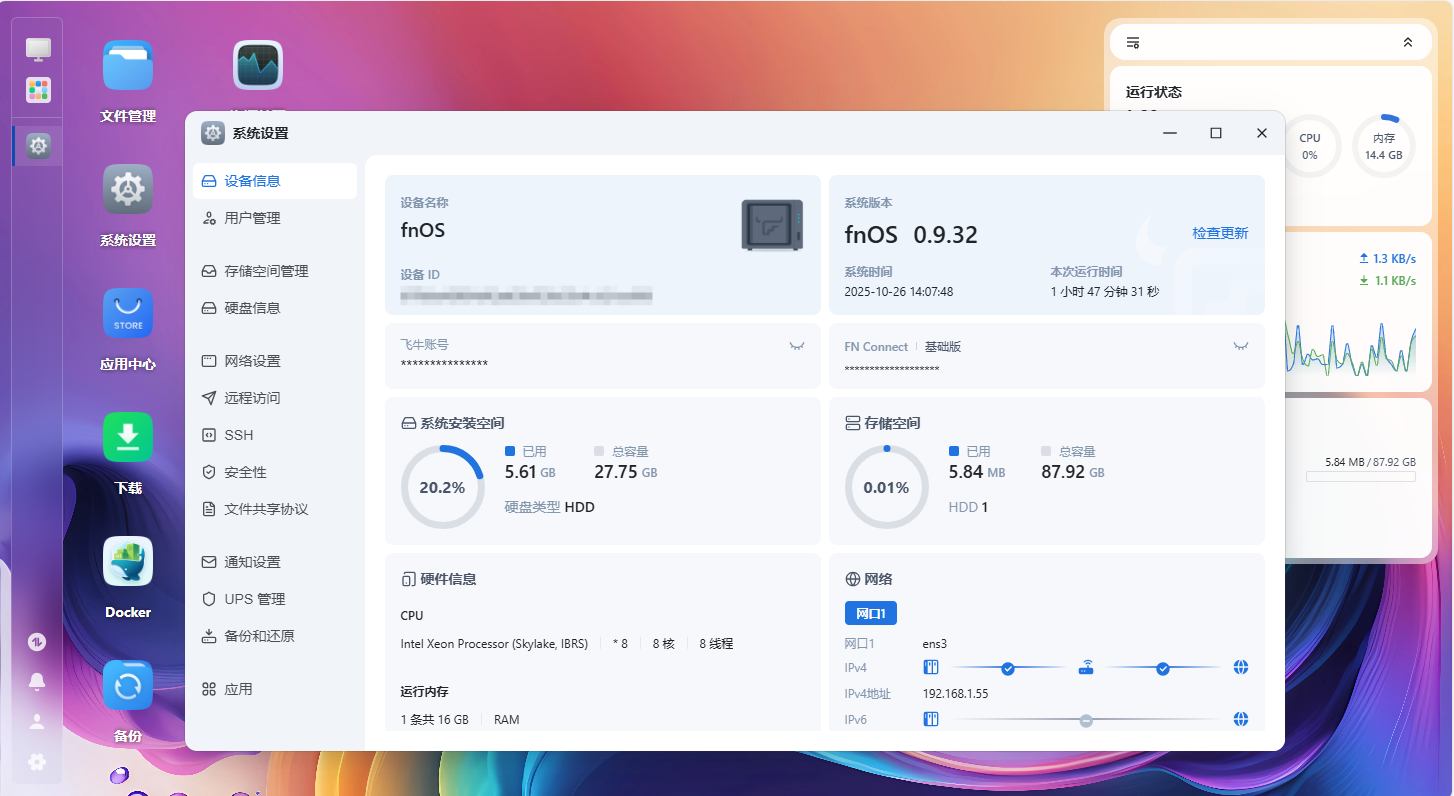Click the 内存 usage gauge in widget
1454x796 pixels.
coord(1383,146)
